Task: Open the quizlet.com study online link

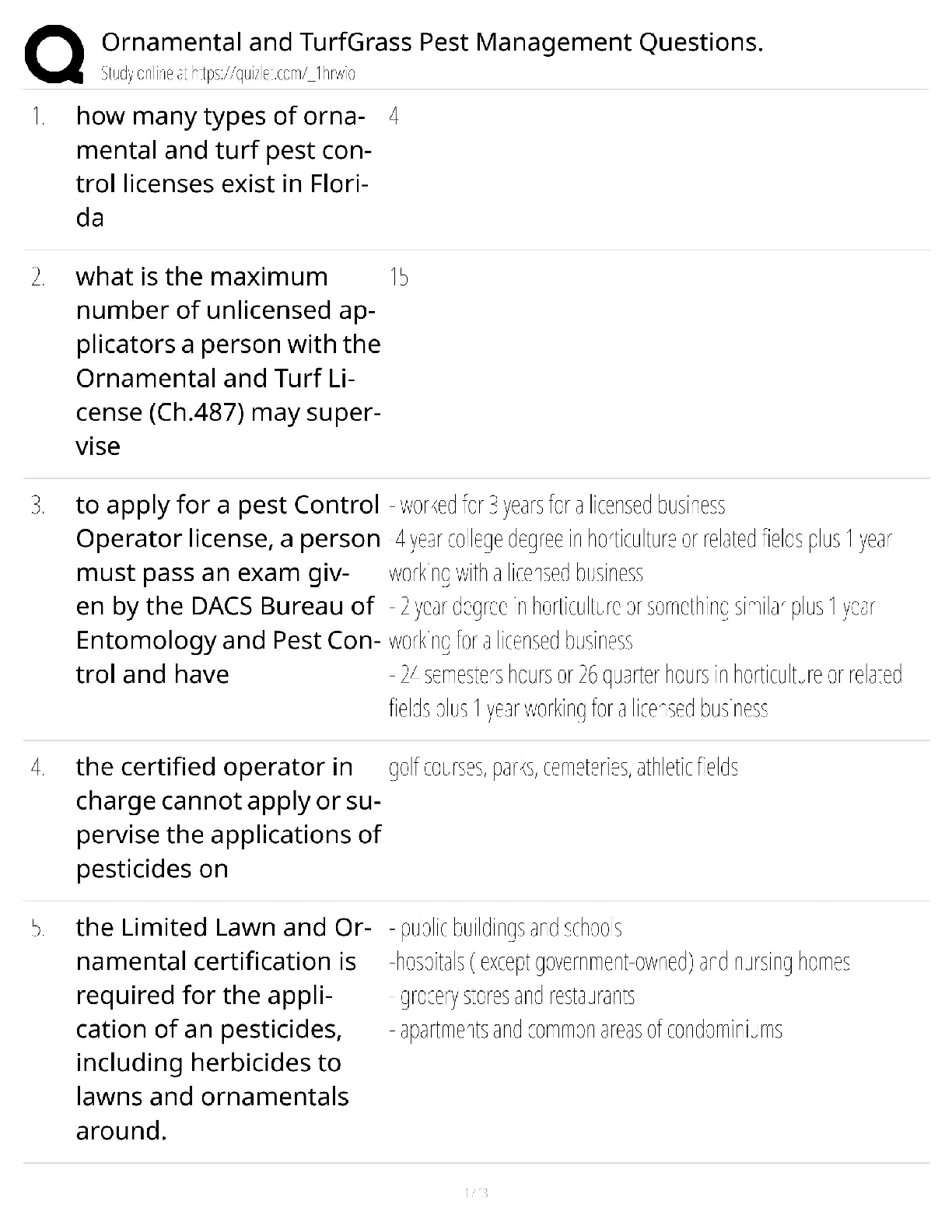Action: click(x=228, y=74)
